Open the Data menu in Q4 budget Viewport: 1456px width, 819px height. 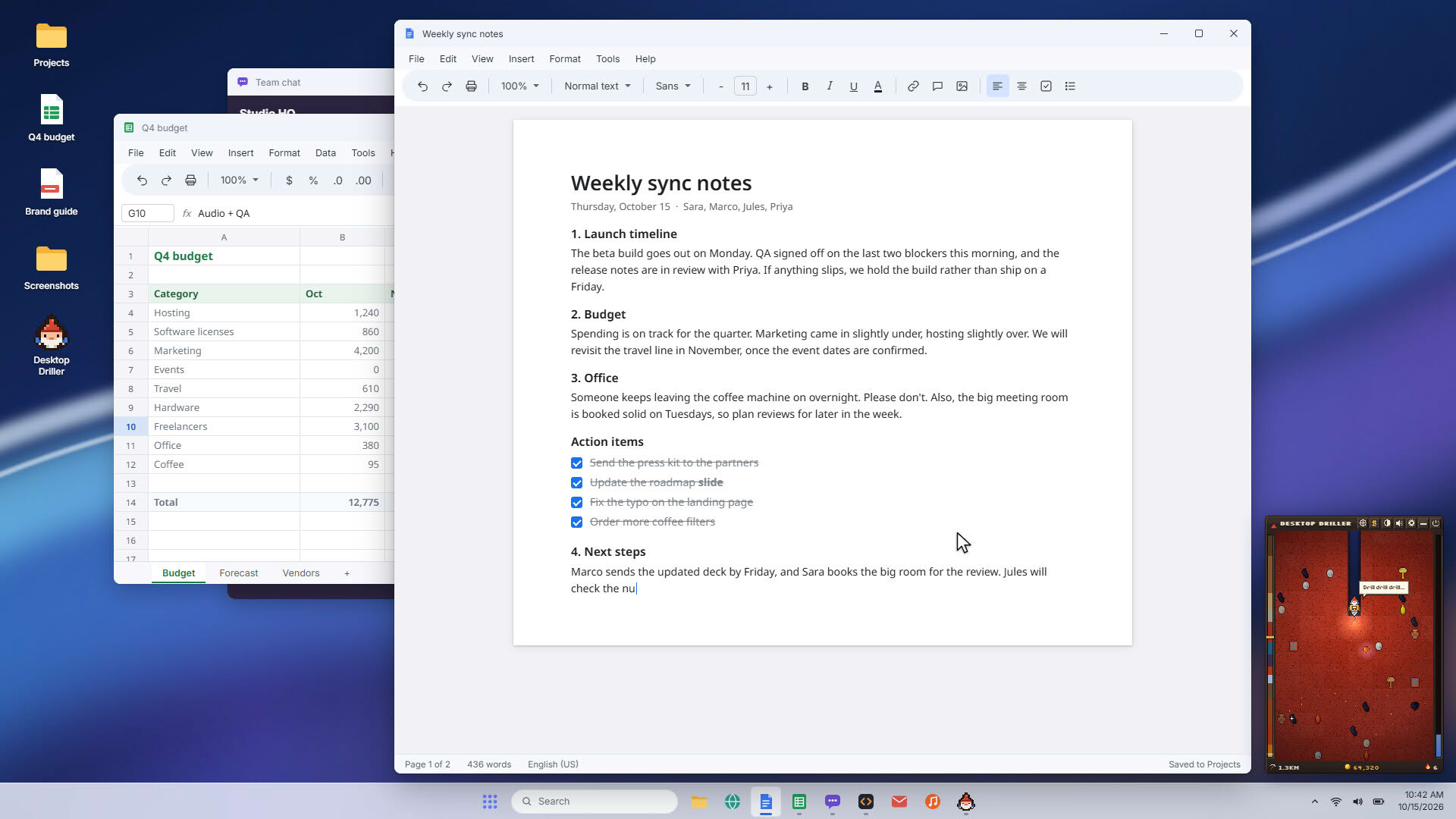pyautogui.click(x=325, y=153)
